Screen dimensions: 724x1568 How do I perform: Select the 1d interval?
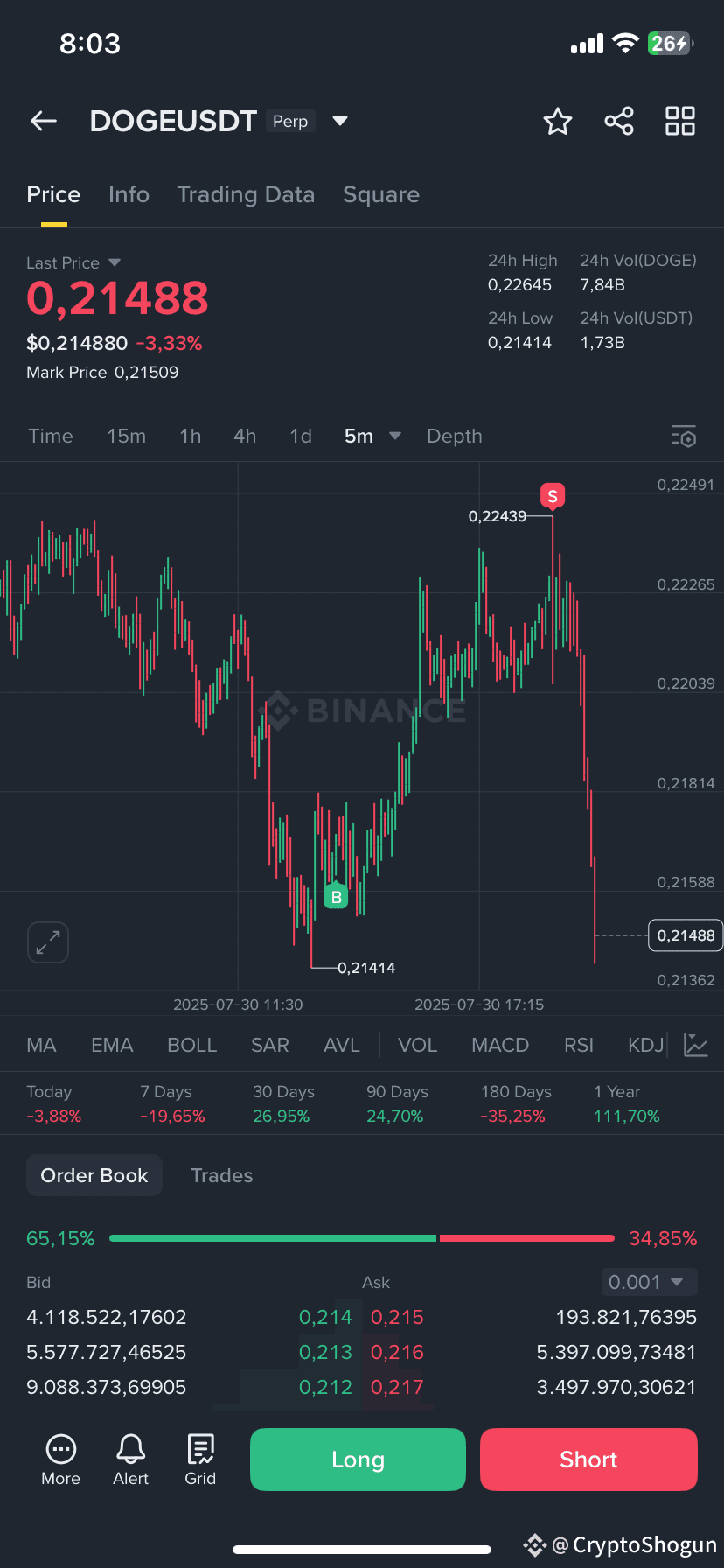(x=301, y=436)
